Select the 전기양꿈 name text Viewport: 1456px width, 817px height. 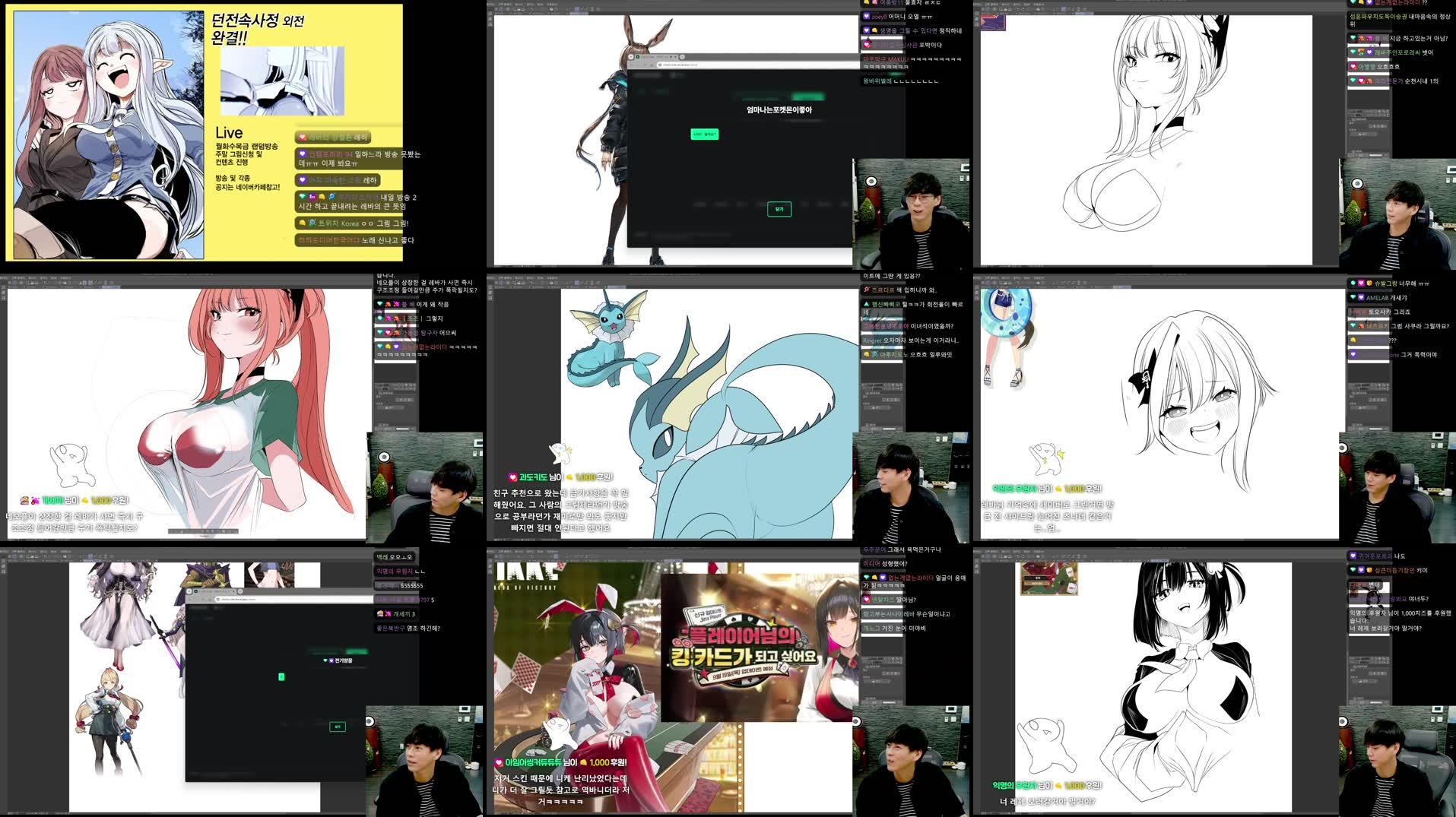click(343, 660)
